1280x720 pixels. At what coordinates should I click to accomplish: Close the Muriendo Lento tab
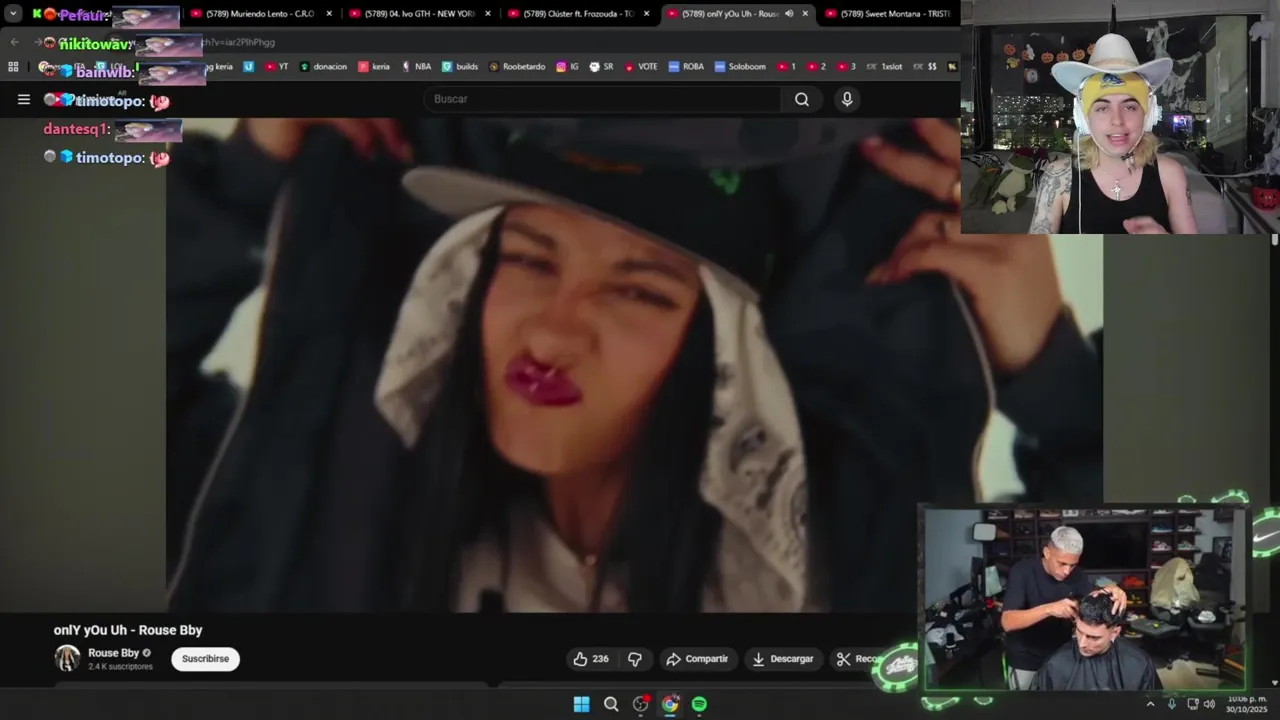[329, 14]
